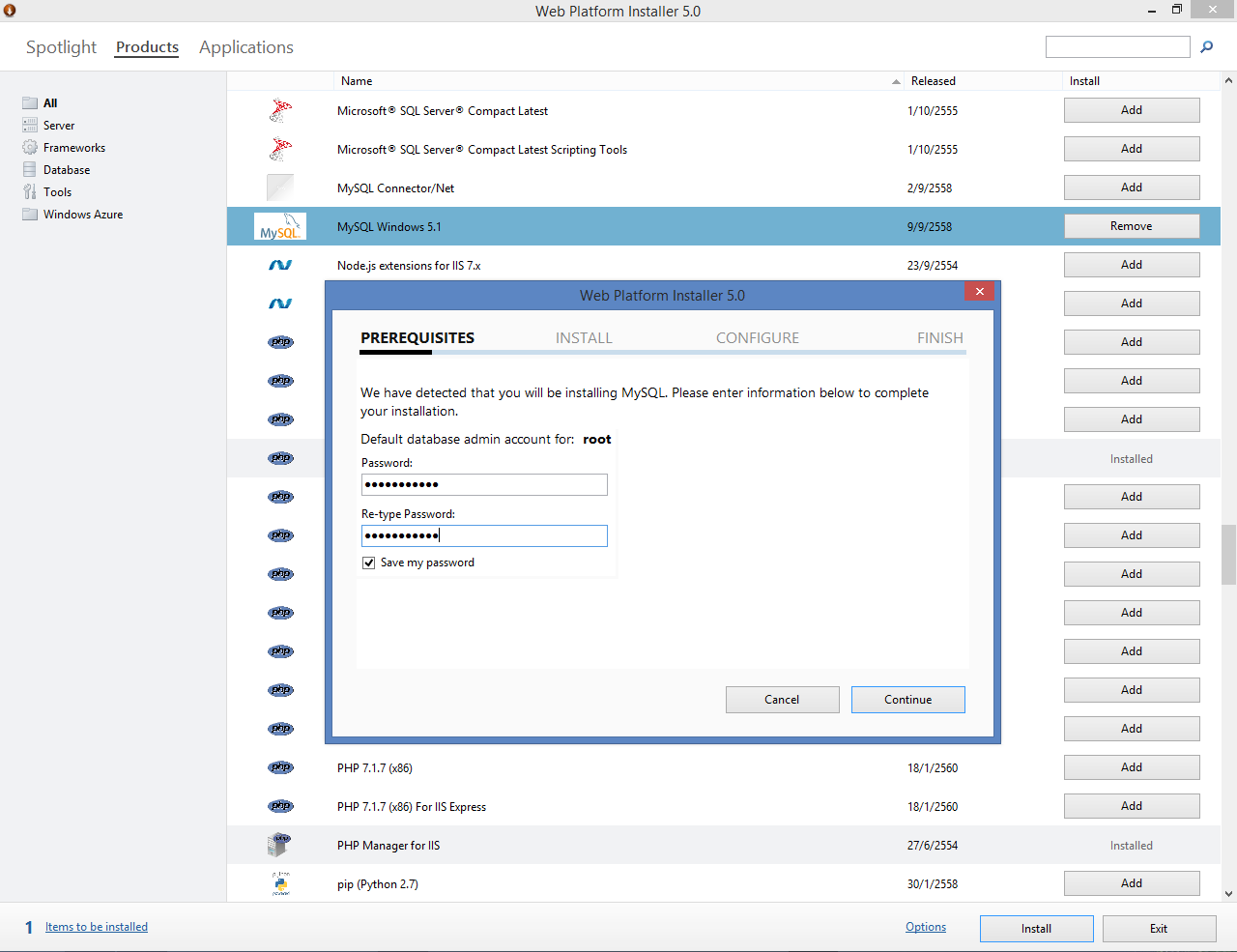Screen dimensions: 1237x952
Task: Click the scrollbar up arrow
Action: click(x=1228, y=80)
